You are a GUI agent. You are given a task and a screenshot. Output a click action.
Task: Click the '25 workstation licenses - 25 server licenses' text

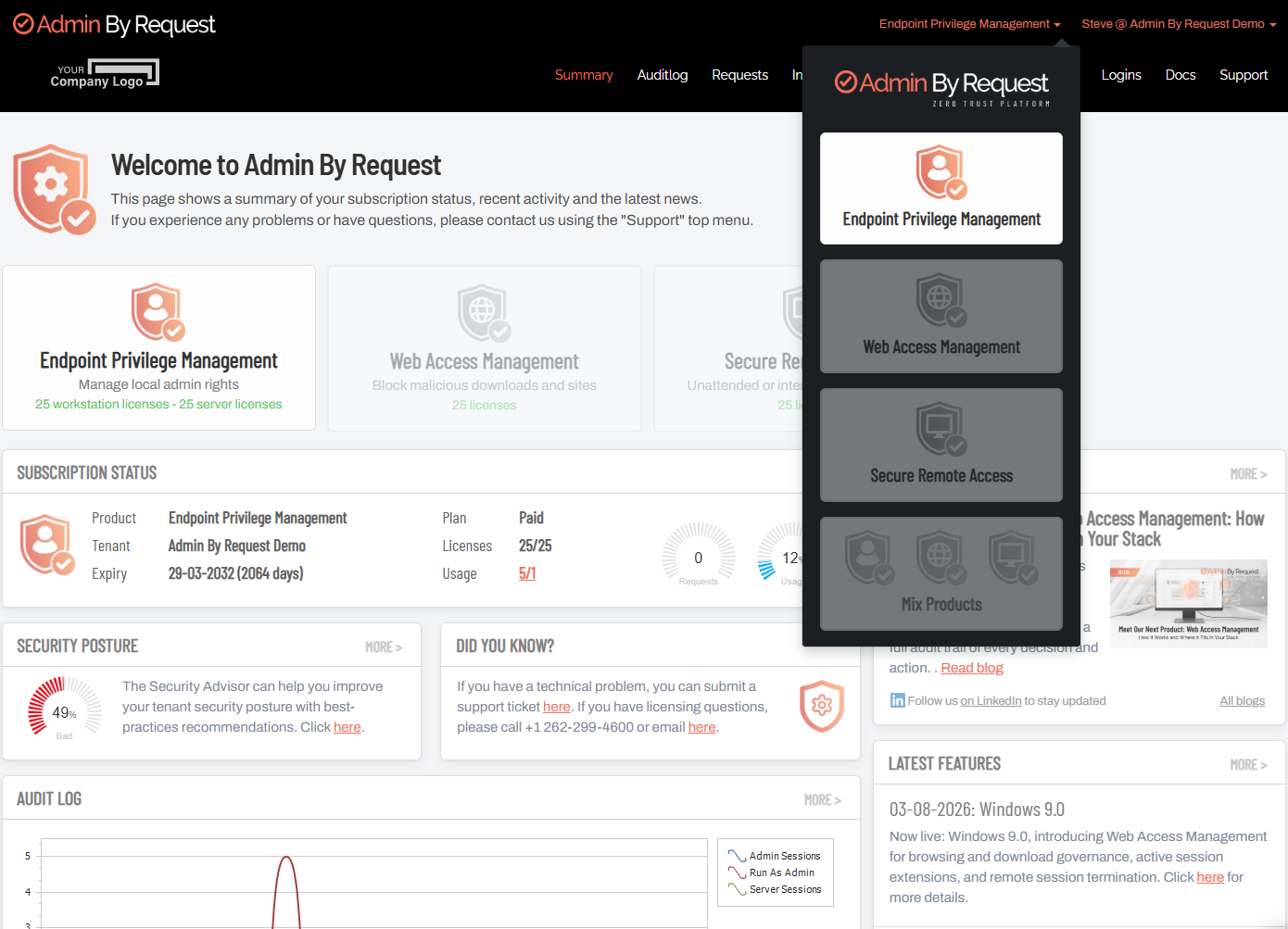[x=158, y=404]
